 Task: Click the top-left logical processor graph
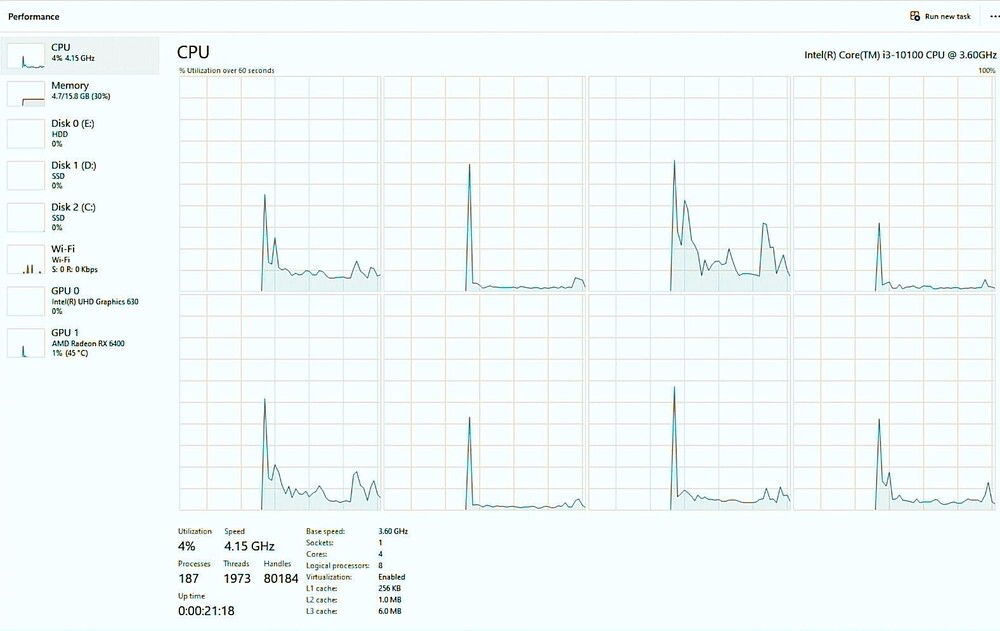(279, 184)
